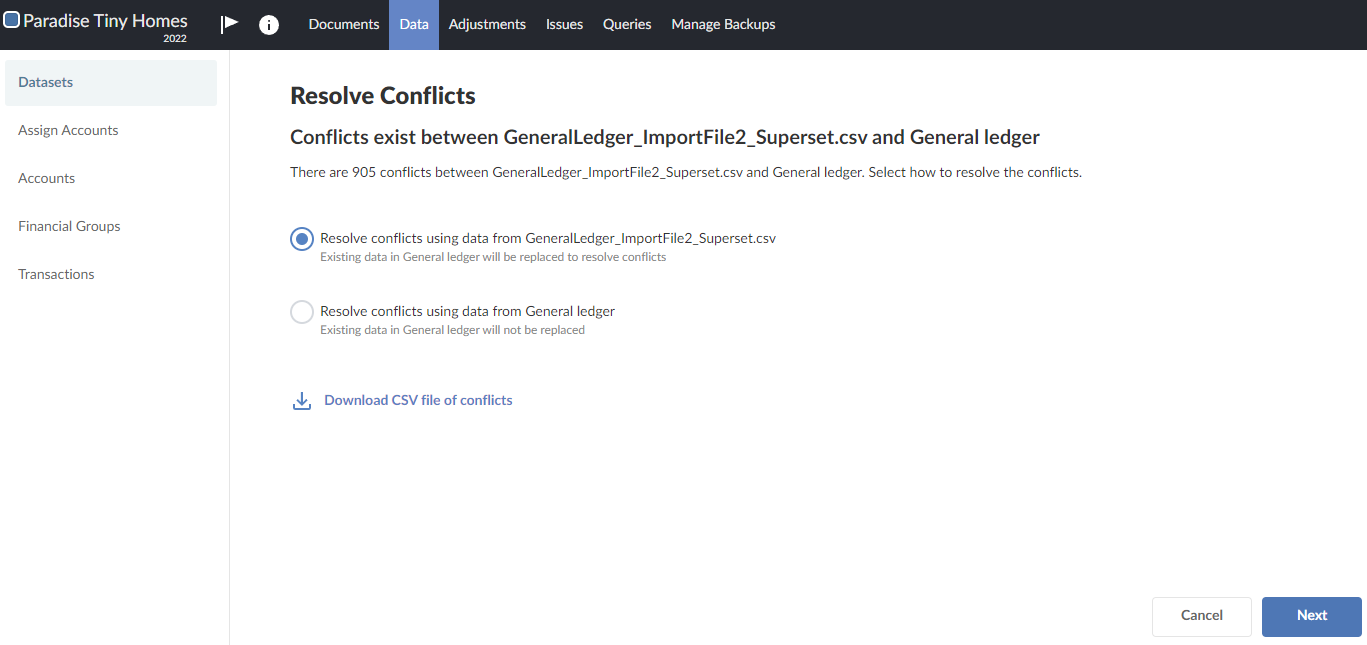Viewport: 1367px width, 645px height.
Task: Select resolving conflicts using GeneralLedger_ImportFile2_Superset.csv
Action: [x=301, y=238]
